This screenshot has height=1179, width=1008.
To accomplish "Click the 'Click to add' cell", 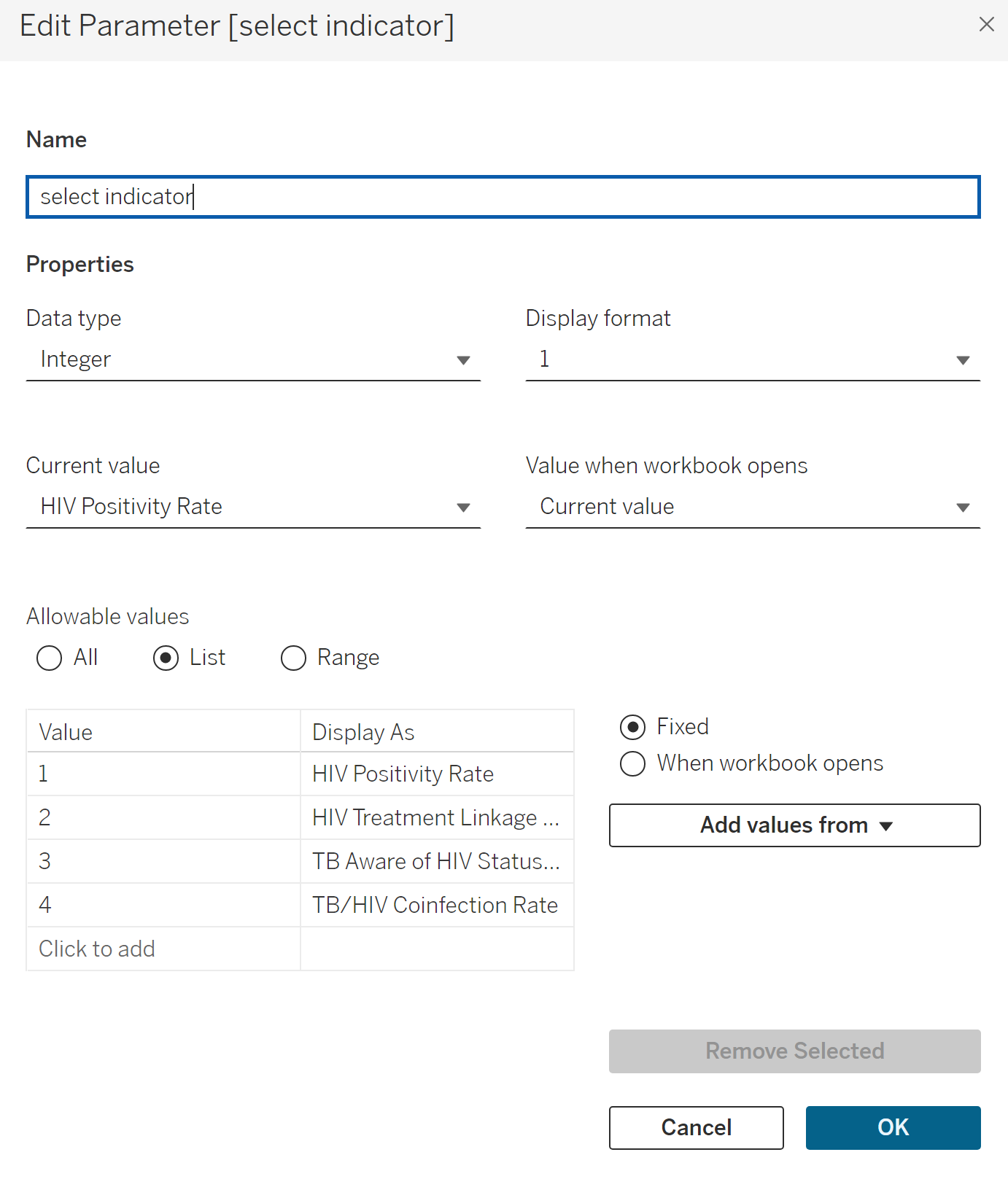I will [x=163, y=949].
